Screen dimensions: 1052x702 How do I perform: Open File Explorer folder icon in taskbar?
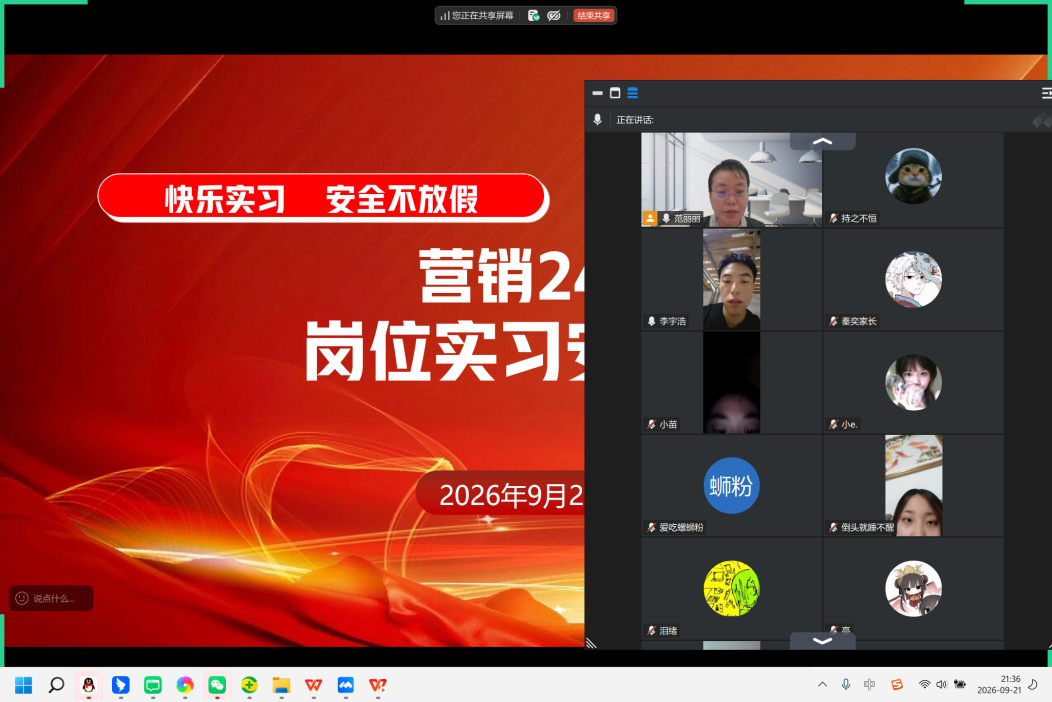(281, 685)
